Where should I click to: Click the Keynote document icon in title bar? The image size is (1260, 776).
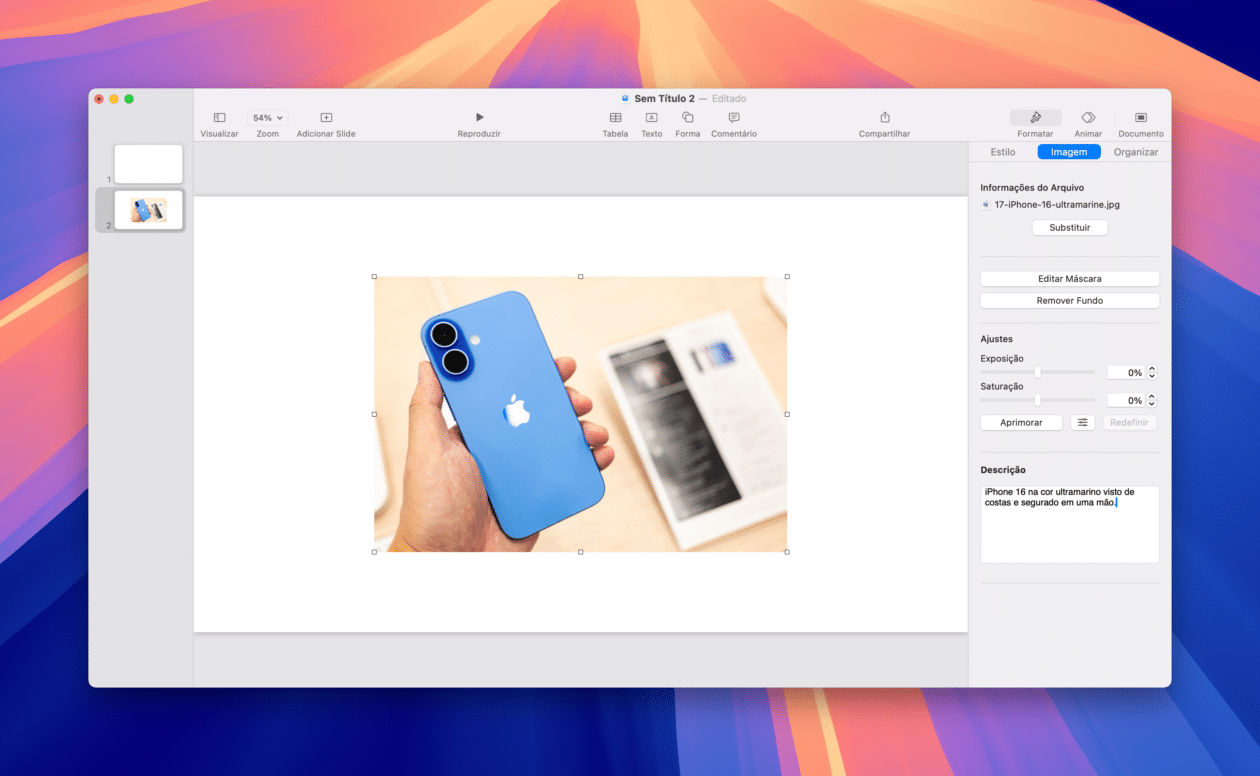click(x=625, y=99)
